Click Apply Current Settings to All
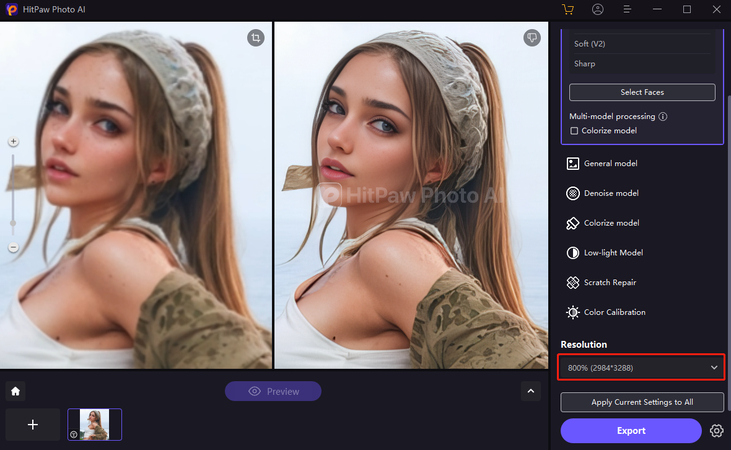Image resolution: width=731 pixels, height=450 pixels. (642, 402)
